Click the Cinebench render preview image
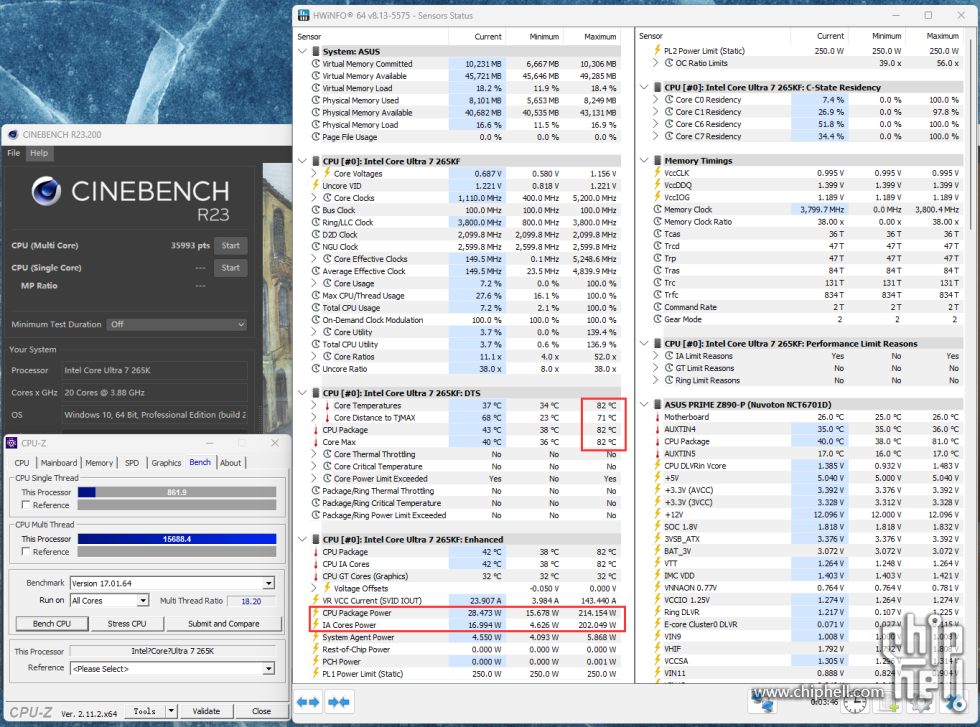 [x=278, y=297]
